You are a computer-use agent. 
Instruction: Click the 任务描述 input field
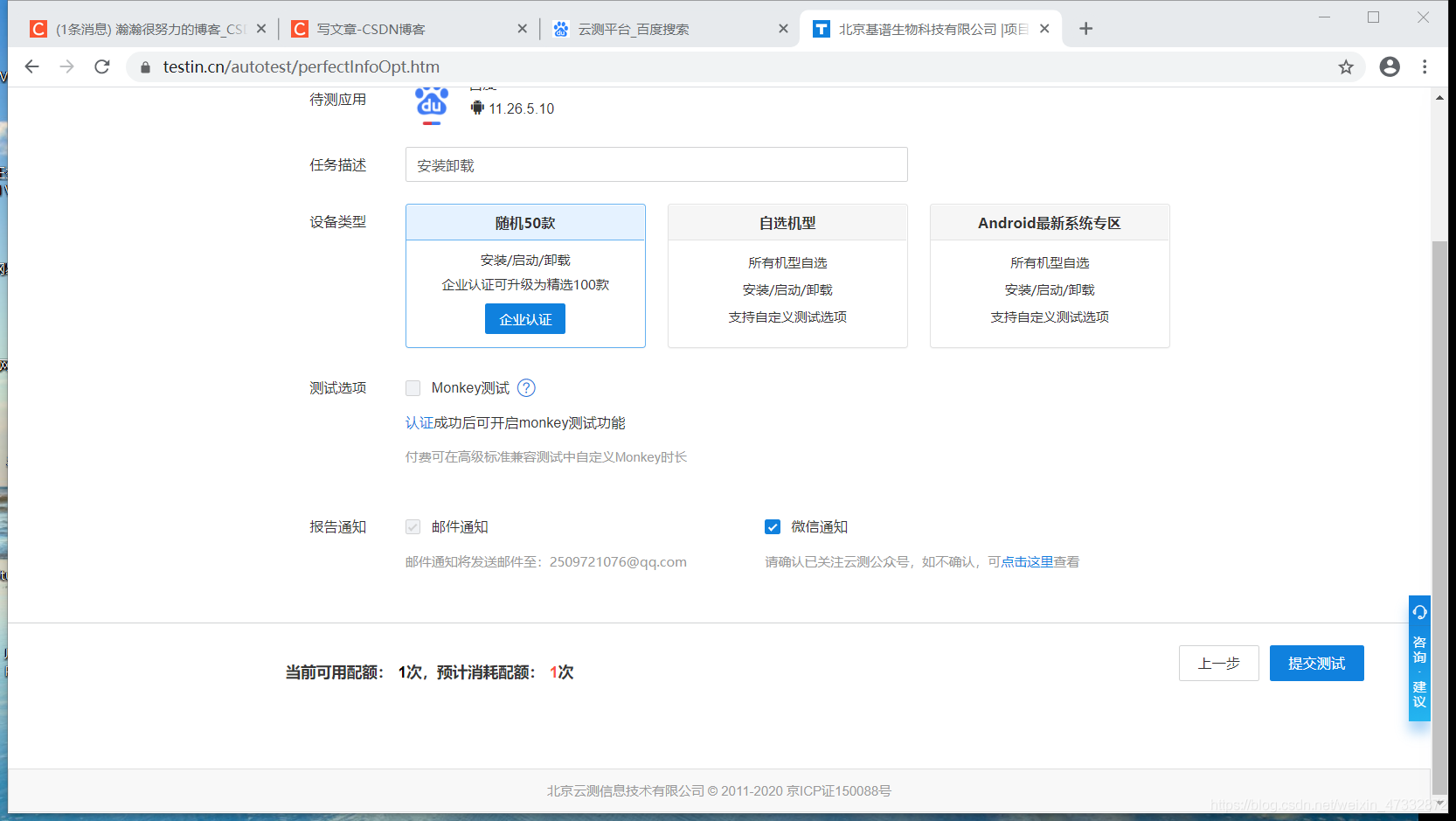coord(656,164)
